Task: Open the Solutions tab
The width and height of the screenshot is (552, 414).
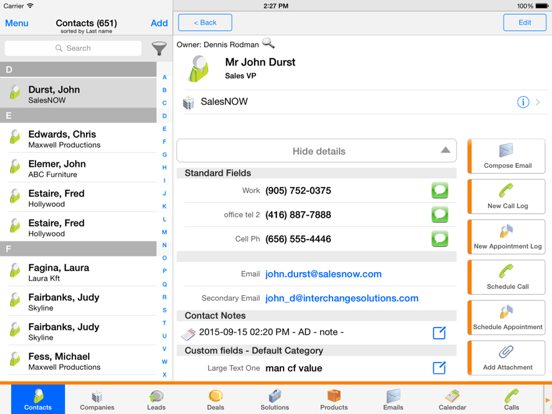Action: pos(275,400)
